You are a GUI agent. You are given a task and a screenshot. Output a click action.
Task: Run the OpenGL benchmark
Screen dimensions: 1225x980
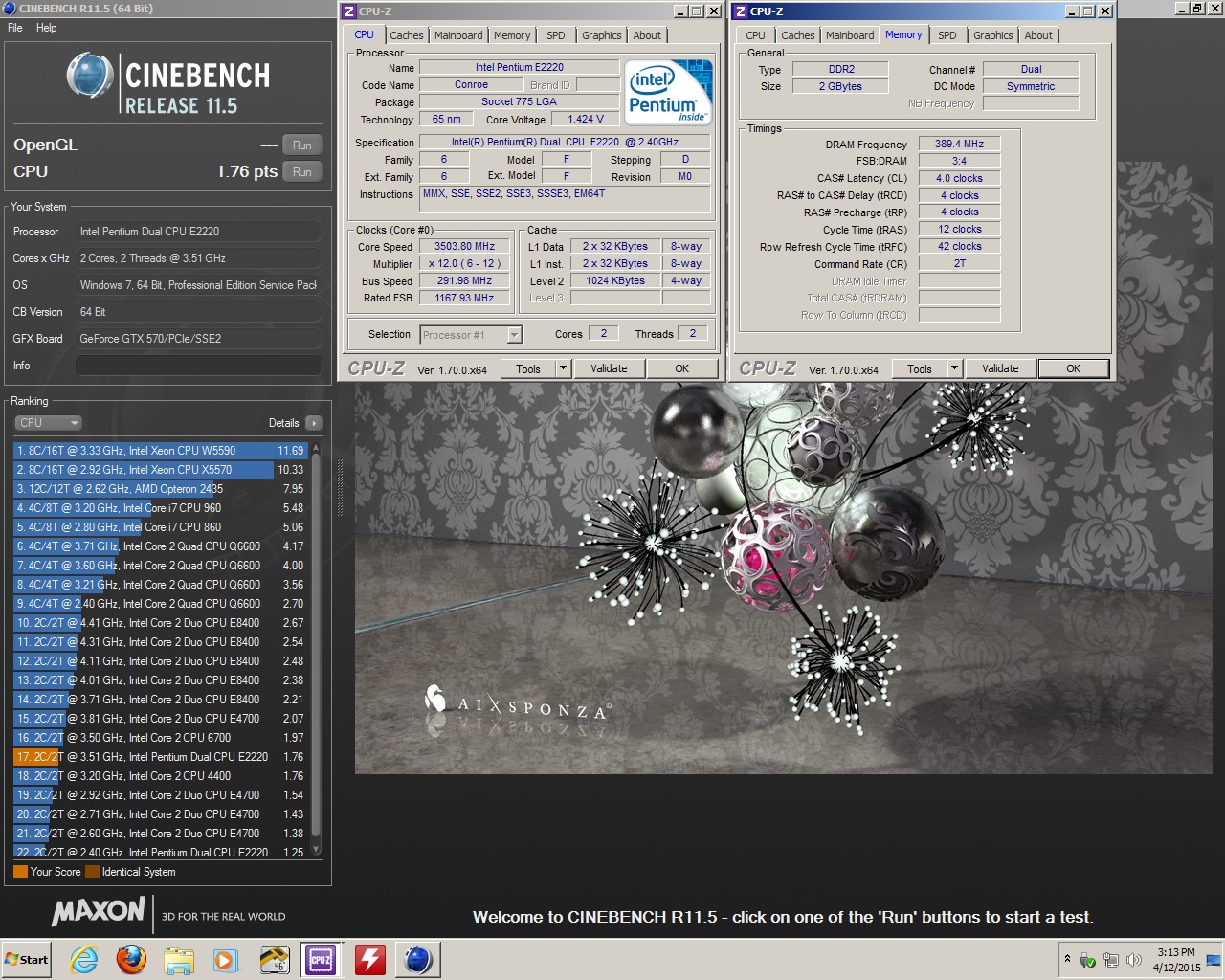coord(301,145)
